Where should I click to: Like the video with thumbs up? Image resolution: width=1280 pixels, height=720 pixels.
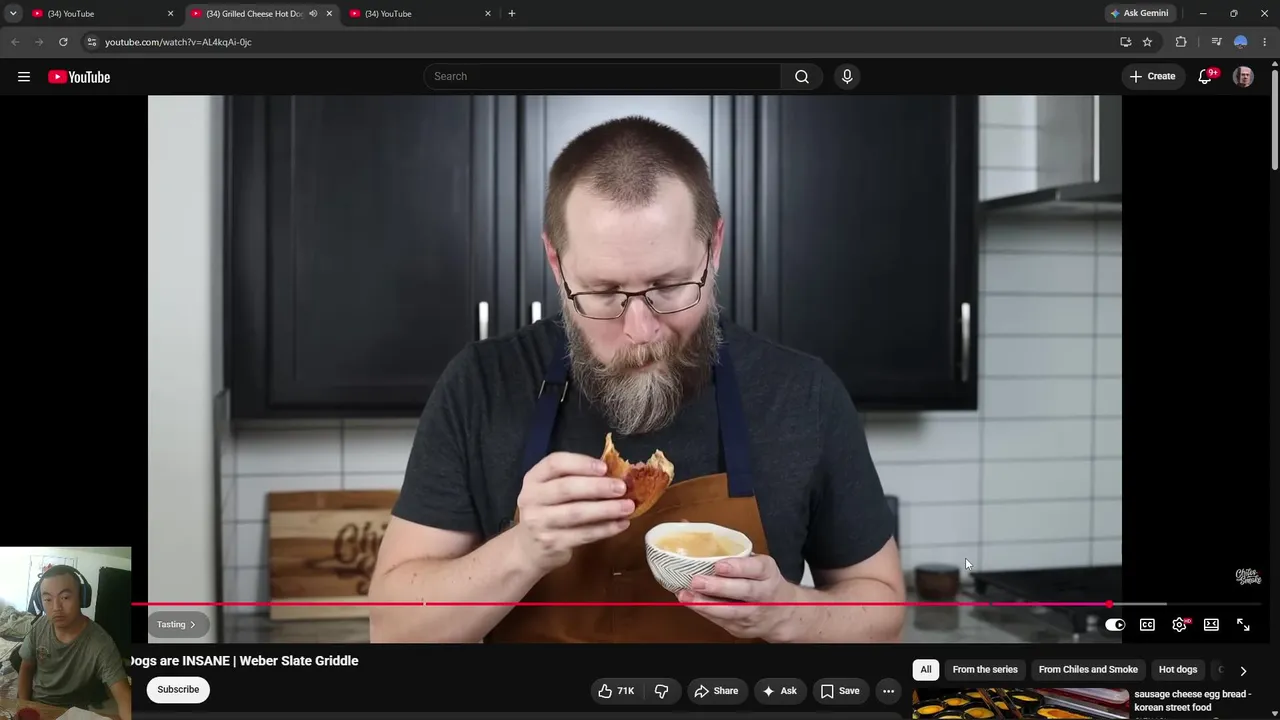pos(616,691)
